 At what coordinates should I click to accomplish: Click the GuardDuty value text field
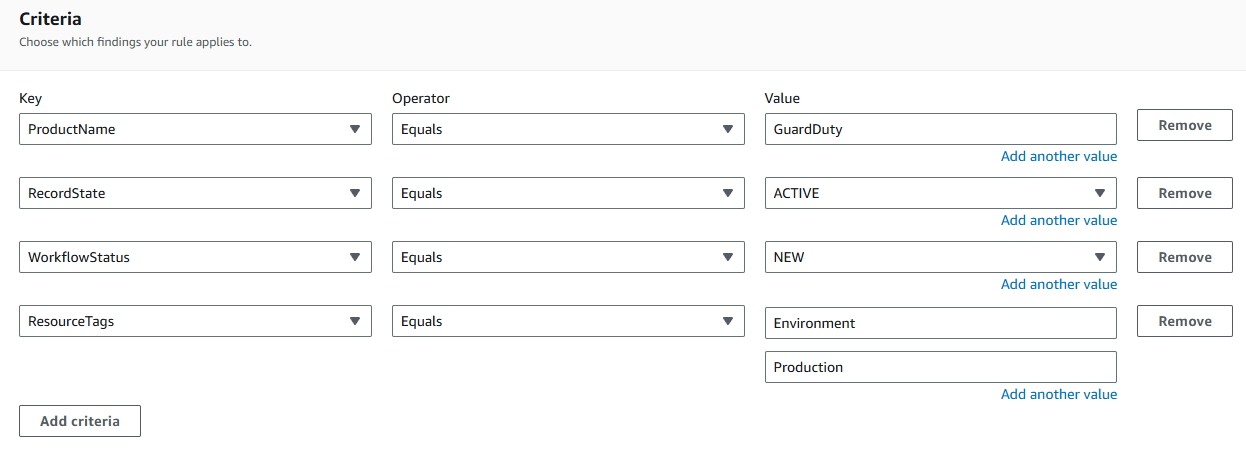[x=939, y=129]
